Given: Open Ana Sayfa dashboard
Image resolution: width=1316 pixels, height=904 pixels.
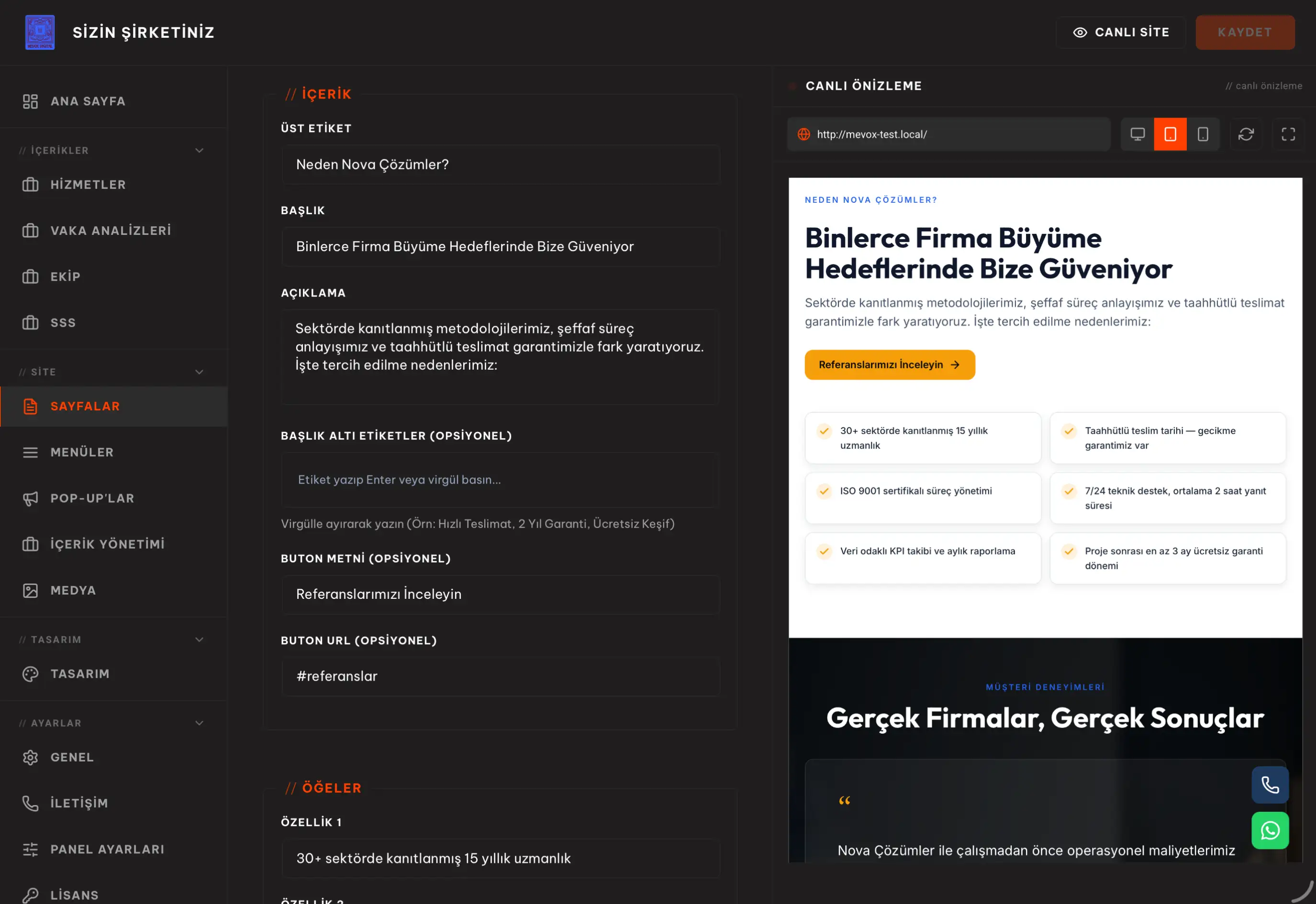Looking at the screenshot, I should point(113,101).
